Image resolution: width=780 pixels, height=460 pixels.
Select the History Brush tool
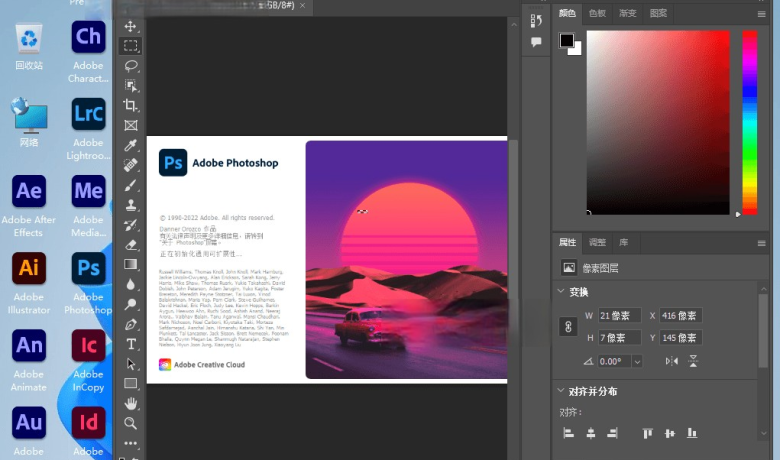[131, 225]
